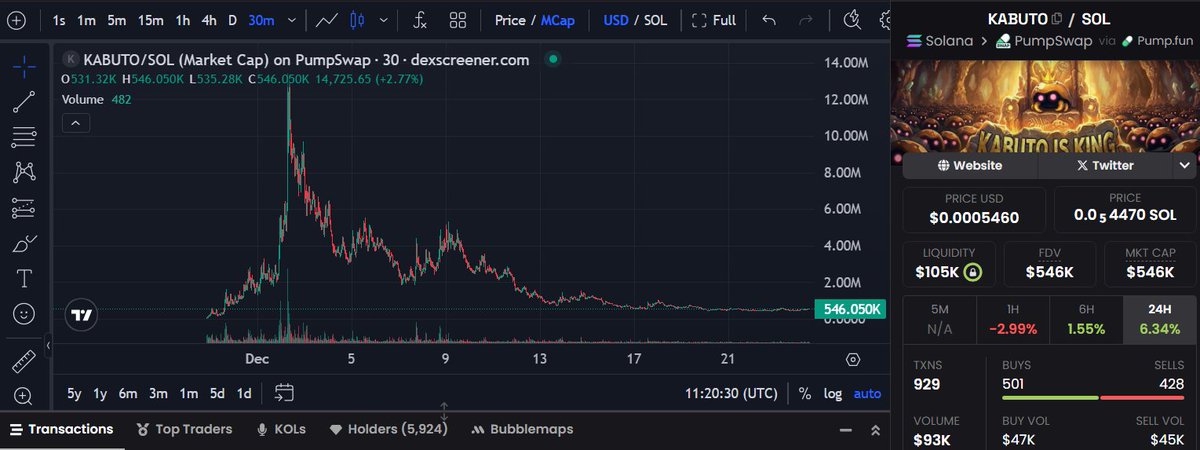Open the fx indicators menu
Viewport: 1200px width, 450px height.
(x=420, y=20)
